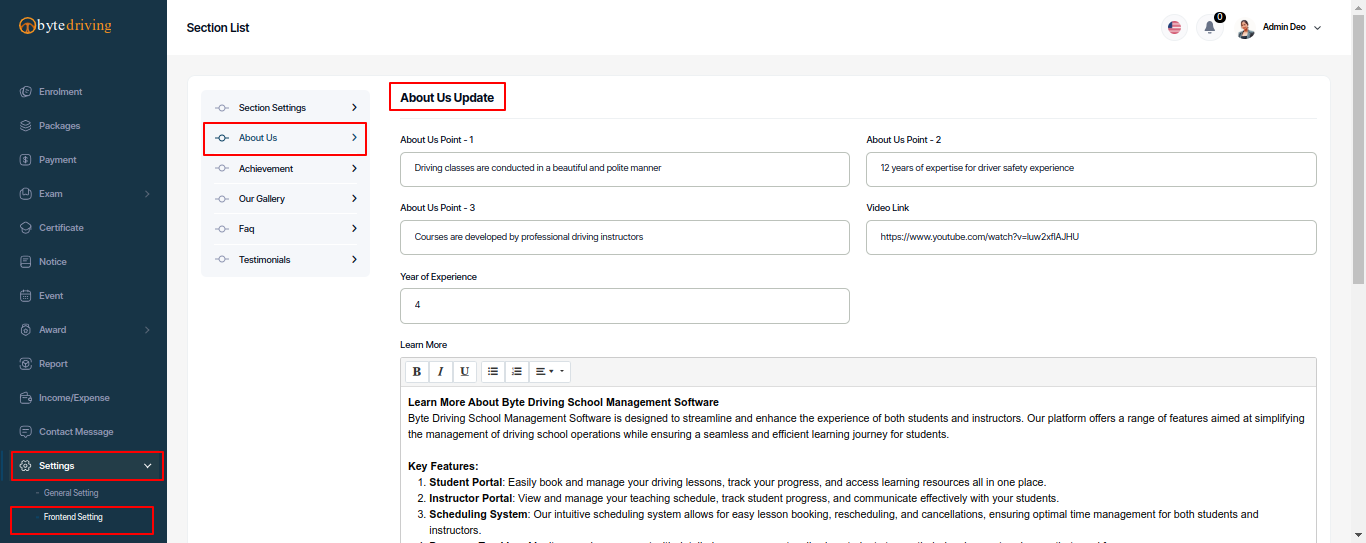Image resolution: width=1366 pixels, height=543 pixels.
Task: Go to Packages page
Action: 59,126
